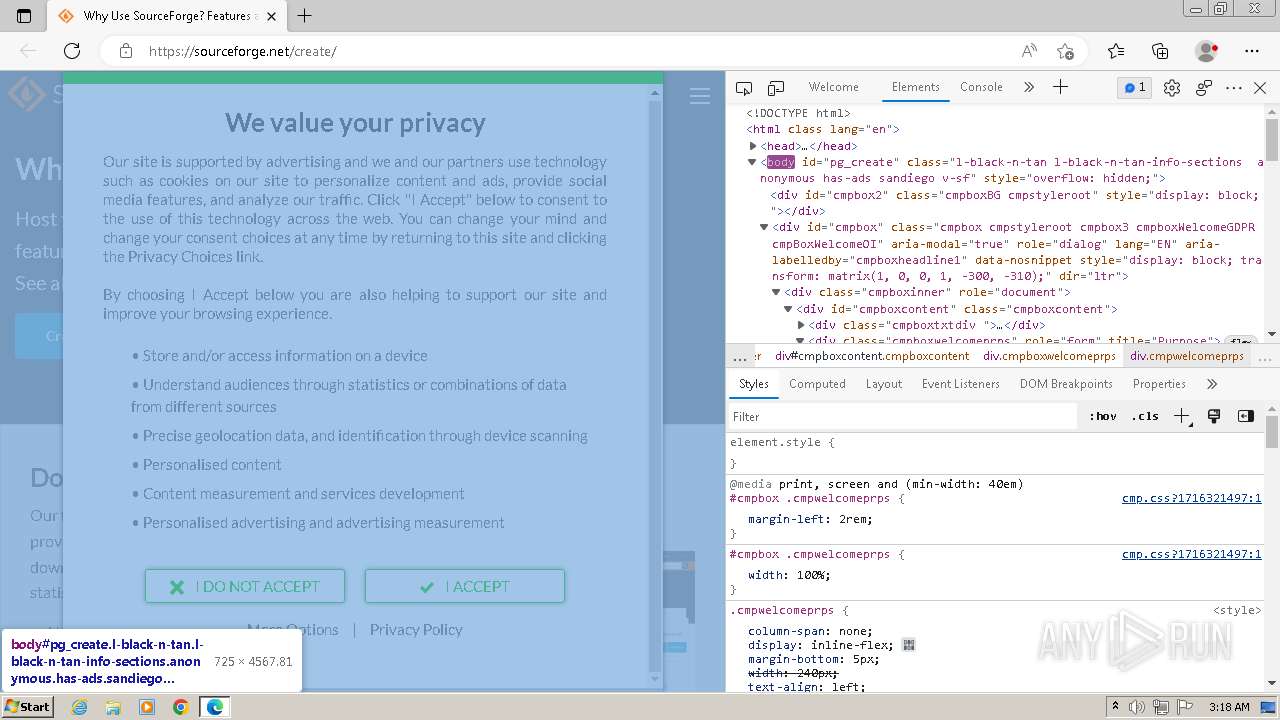This screenshot has width=1280, height=720.
Task: Open the Properties pane tab
Action: [x=1159, y=384]
